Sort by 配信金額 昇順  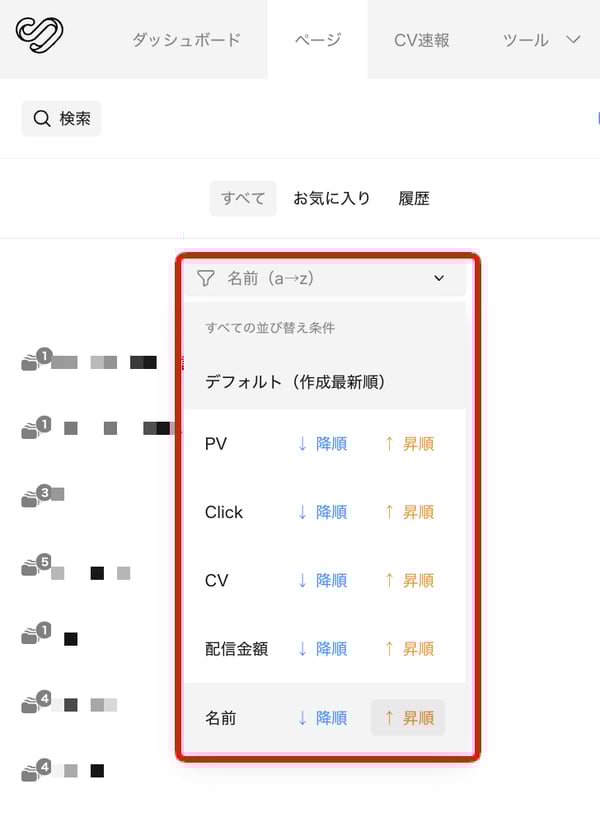409,649
